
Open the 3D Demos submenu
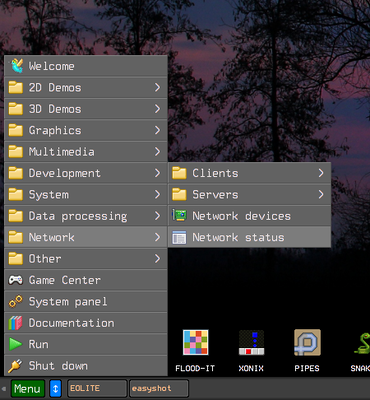86,109
